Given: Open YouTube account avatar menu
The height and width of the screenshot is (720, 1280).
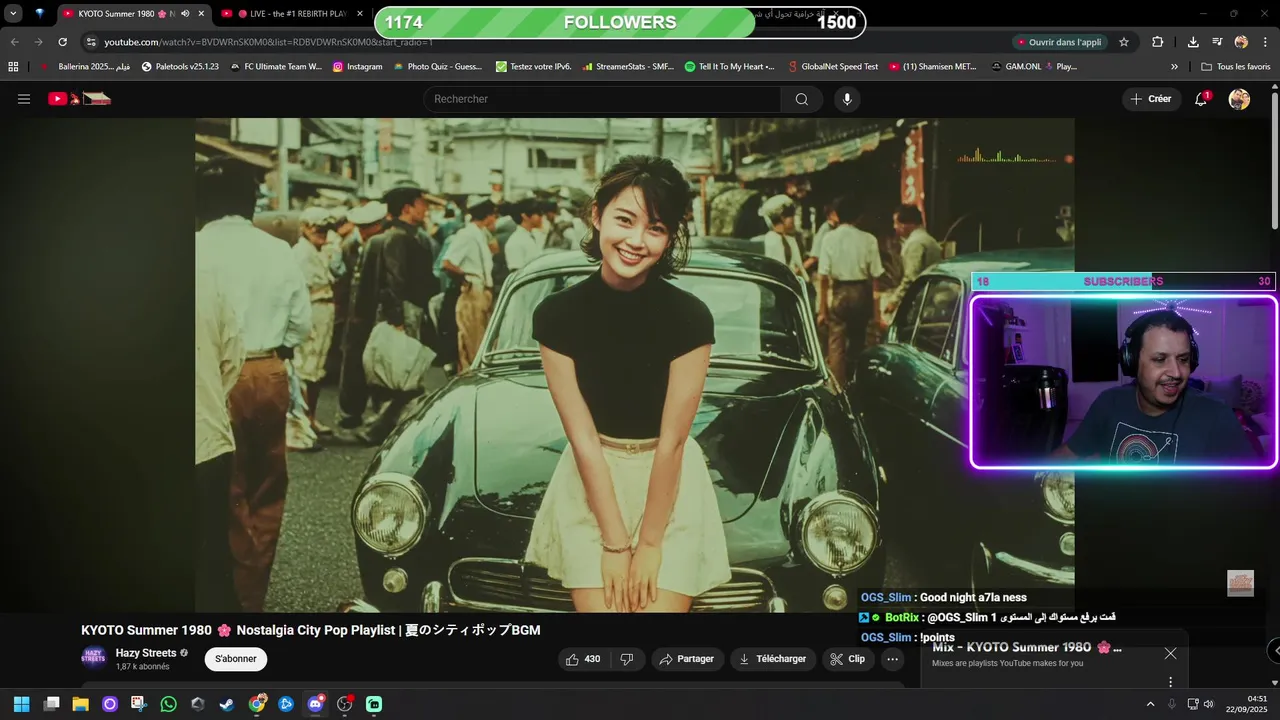Looking at the screenshot, I should [1239, 99].
